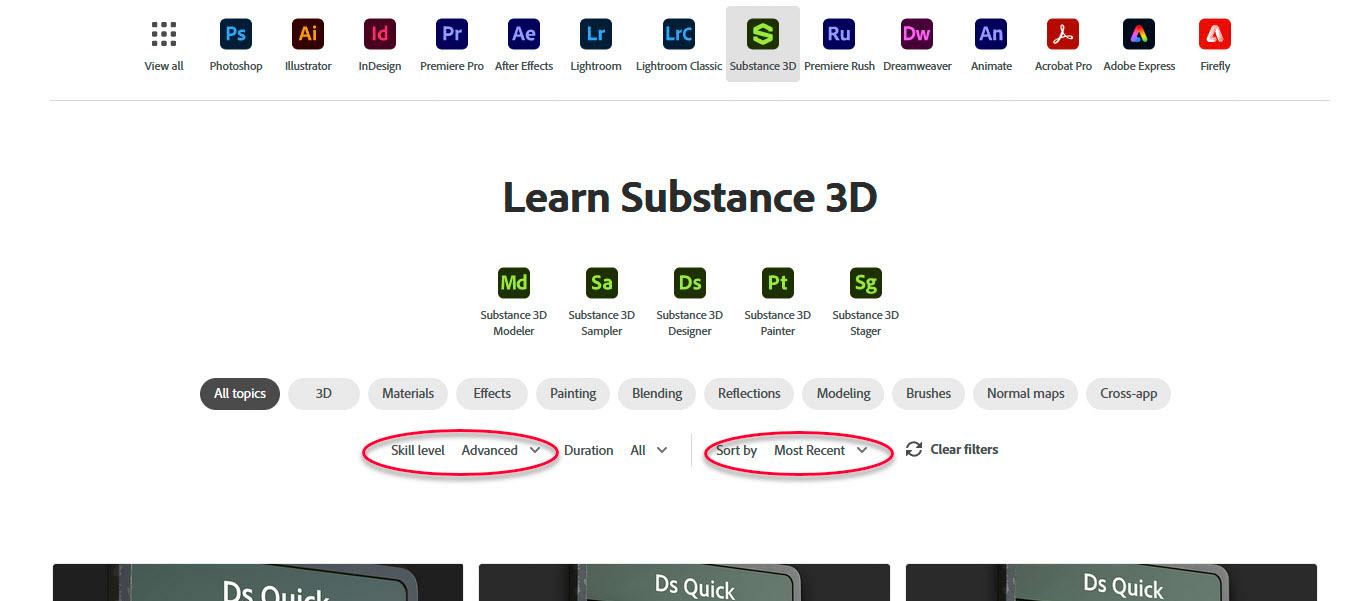Click the Acrobat Pro icon

pos(1062,33)
